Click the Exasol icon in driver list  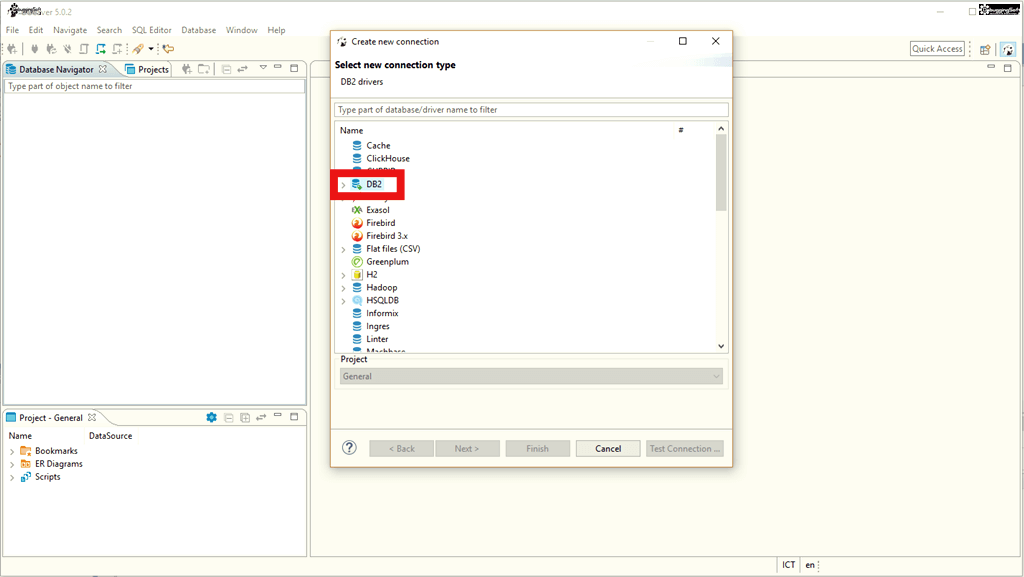pyautogui.click(x=357, y=210)
